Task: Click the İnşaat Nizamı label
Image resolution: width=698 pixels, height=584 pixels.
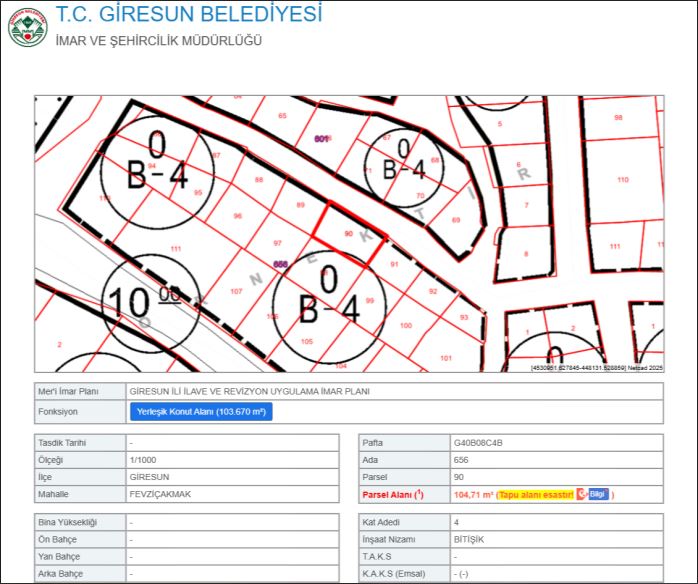Action: click(x=389, y=539)
